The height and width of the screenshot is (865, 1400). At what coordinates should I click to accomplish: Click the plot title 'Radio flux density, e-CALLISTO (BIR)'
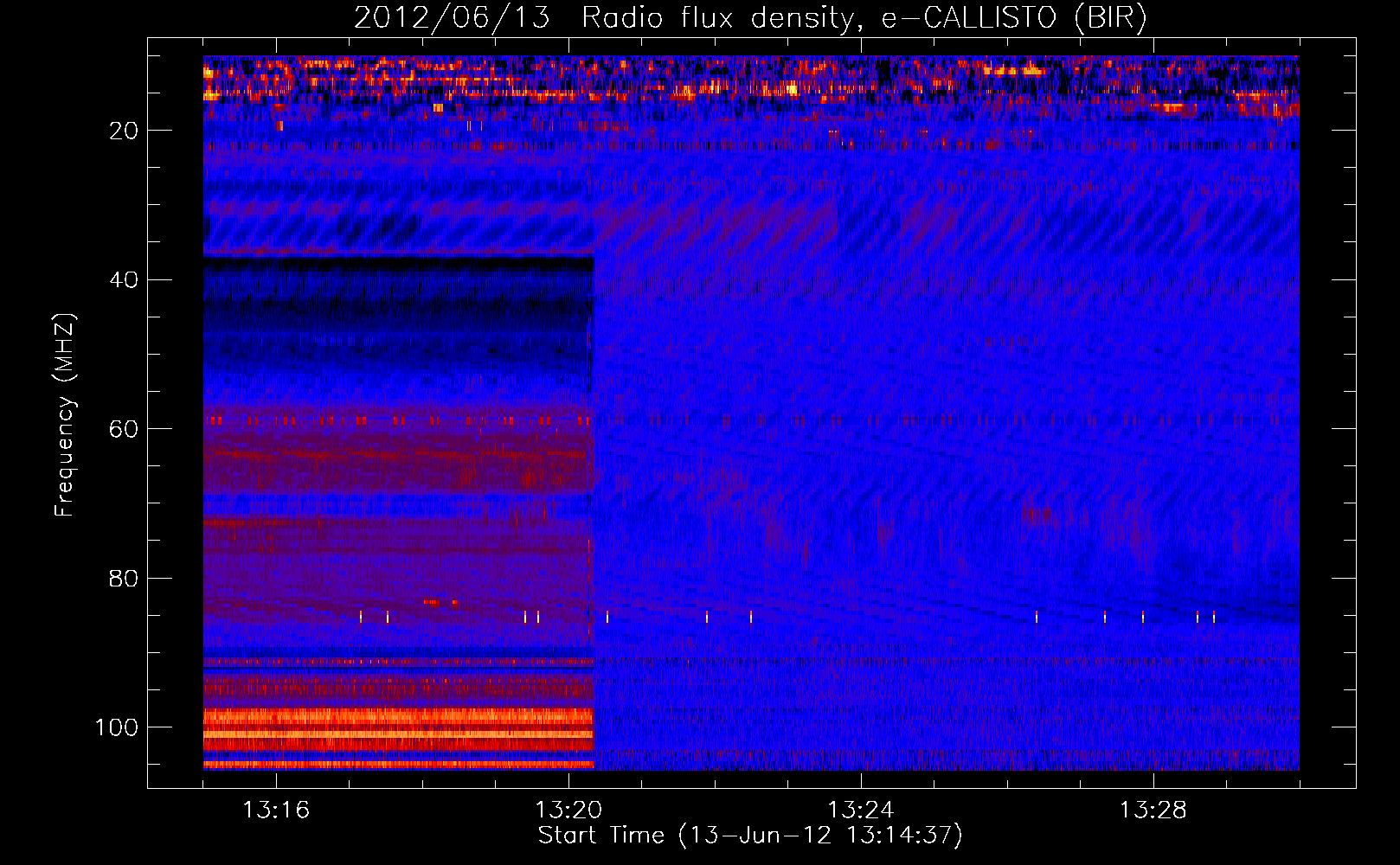(864, 18)
